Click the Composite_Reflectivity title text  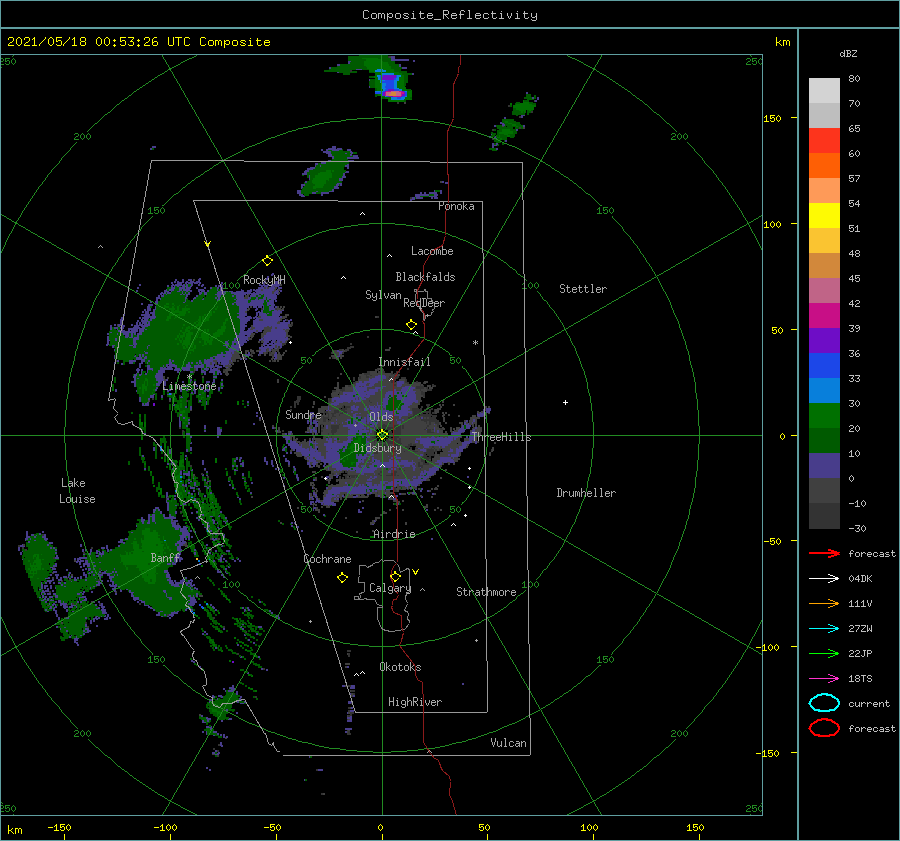[450, 15]
